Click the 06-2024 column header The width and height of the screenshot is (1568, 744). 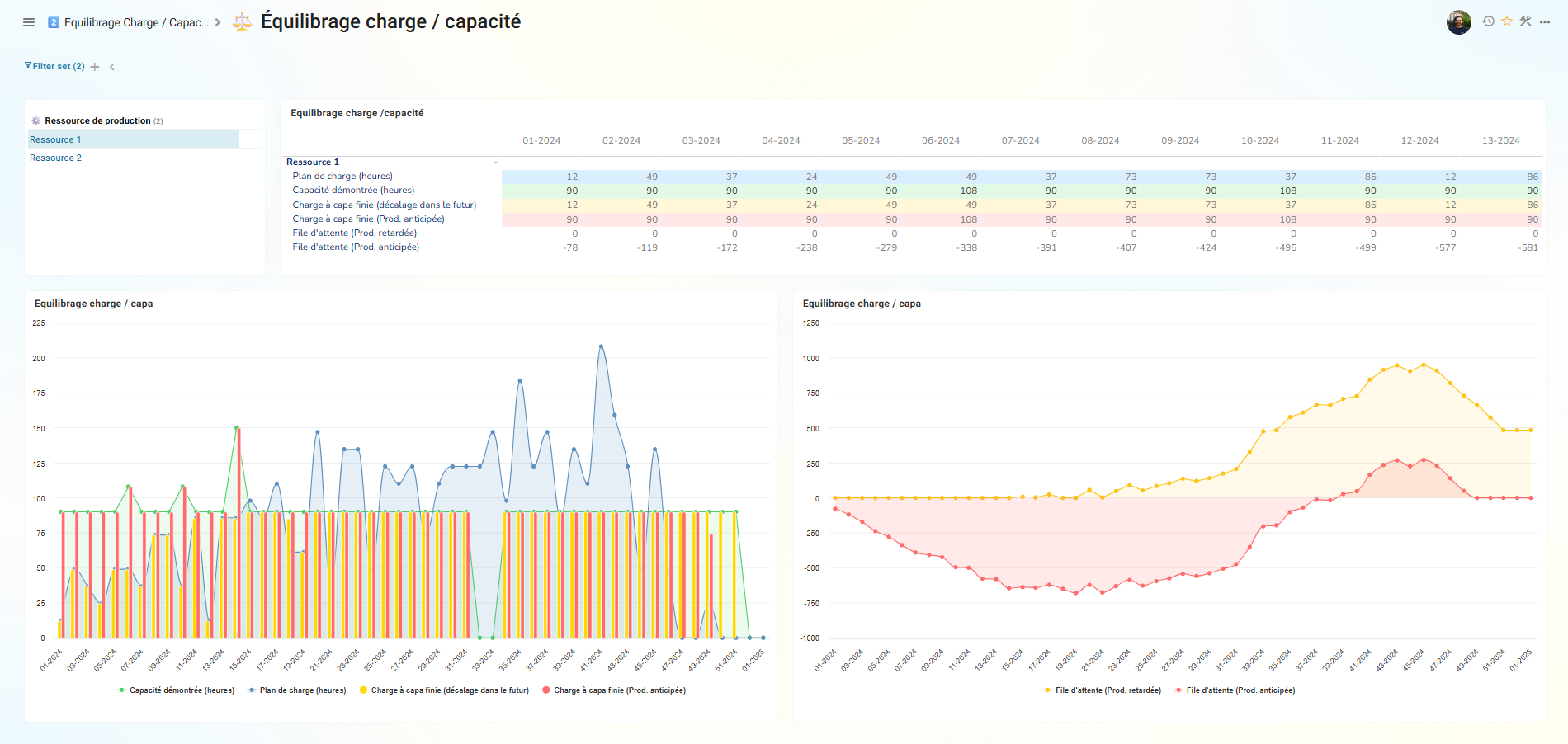click(x=940, y=140)
